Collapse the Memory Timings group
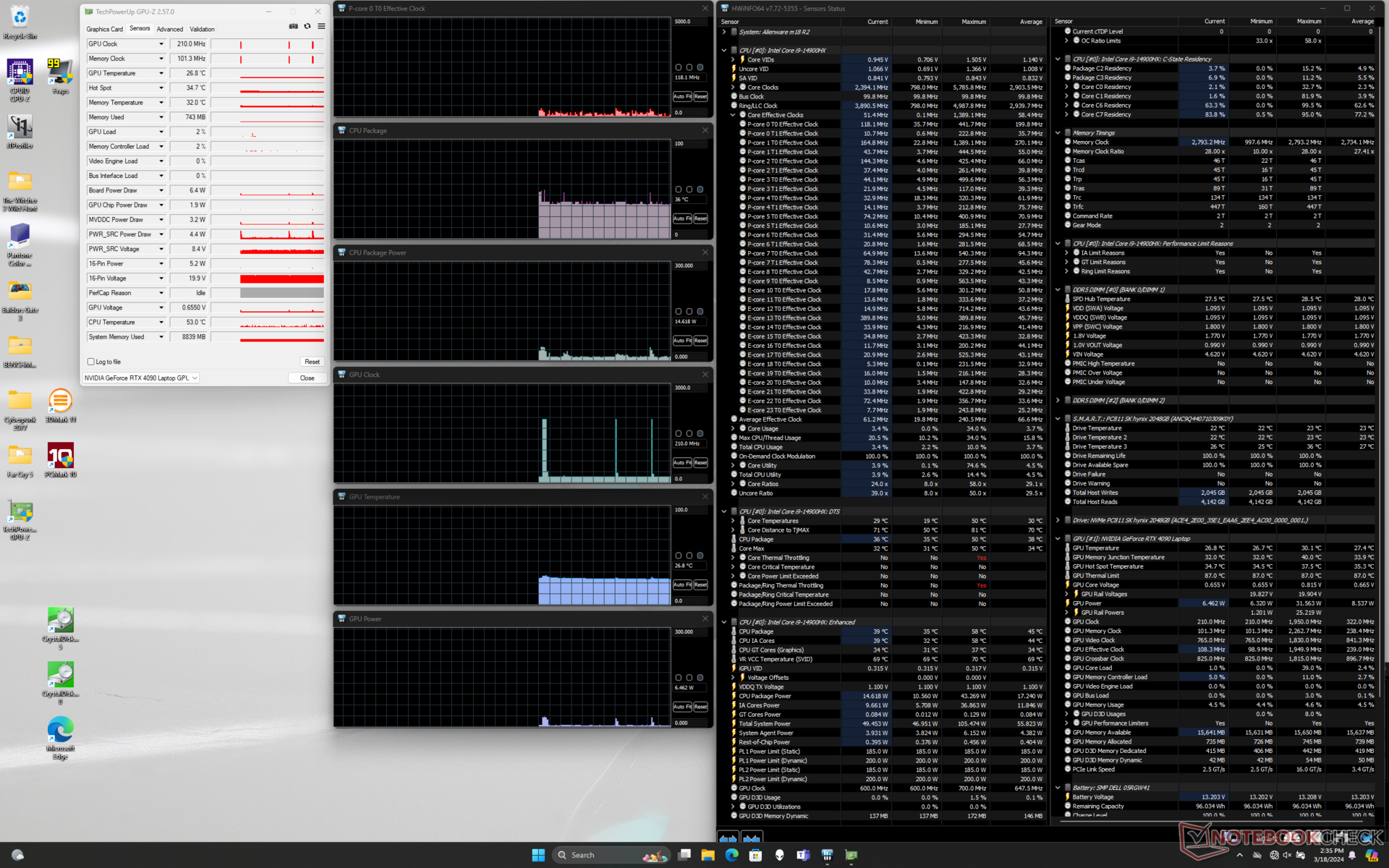Image resolution: width=1389 pixels, height=868 pixels. (x=1058, y=133)
